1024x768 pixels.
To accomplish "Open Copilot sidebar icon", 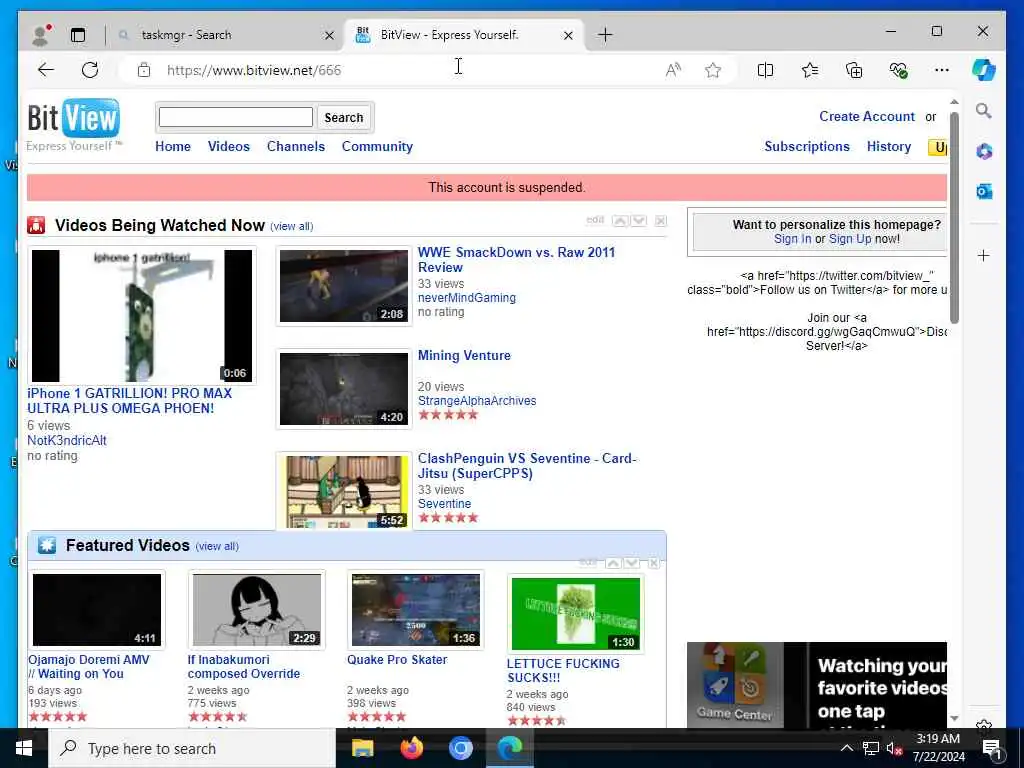I will (x=983, y=70).
